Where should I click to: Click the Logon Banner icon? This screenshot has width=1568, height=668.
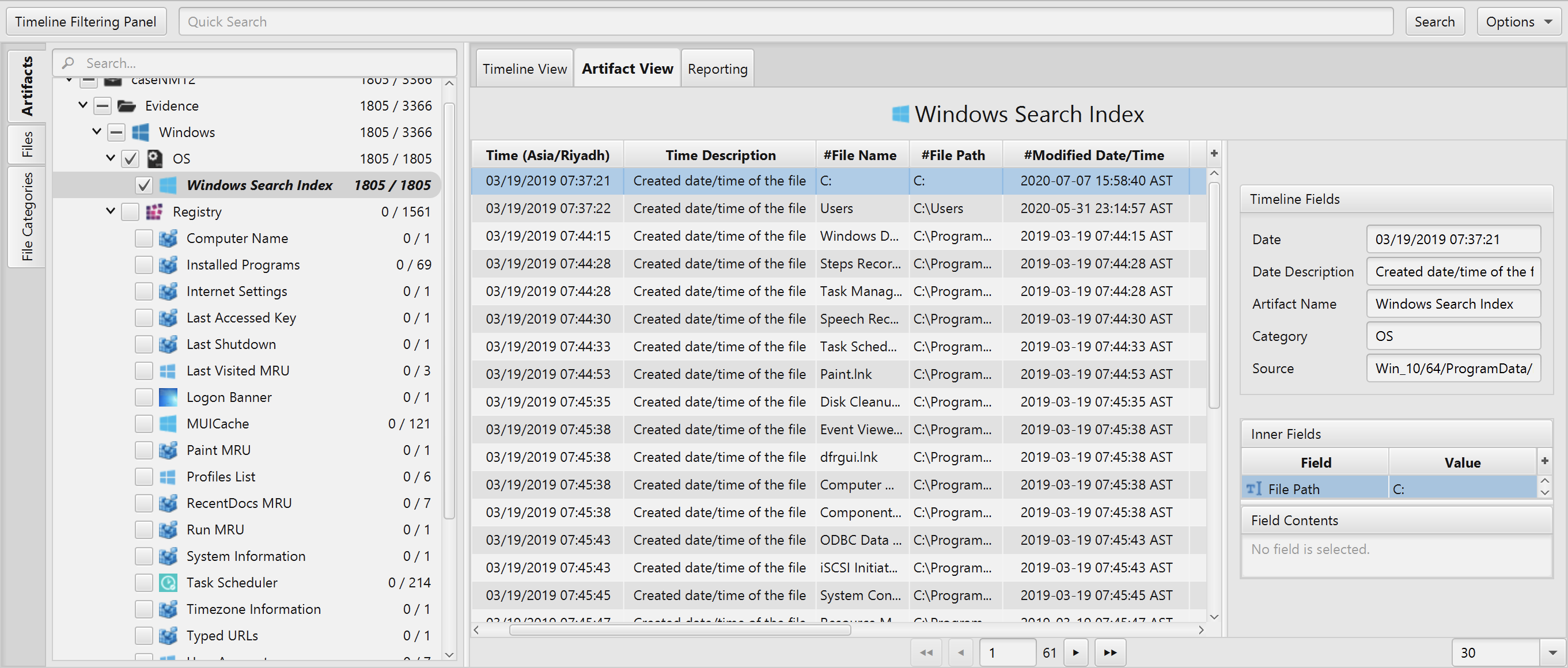[168, 397]
